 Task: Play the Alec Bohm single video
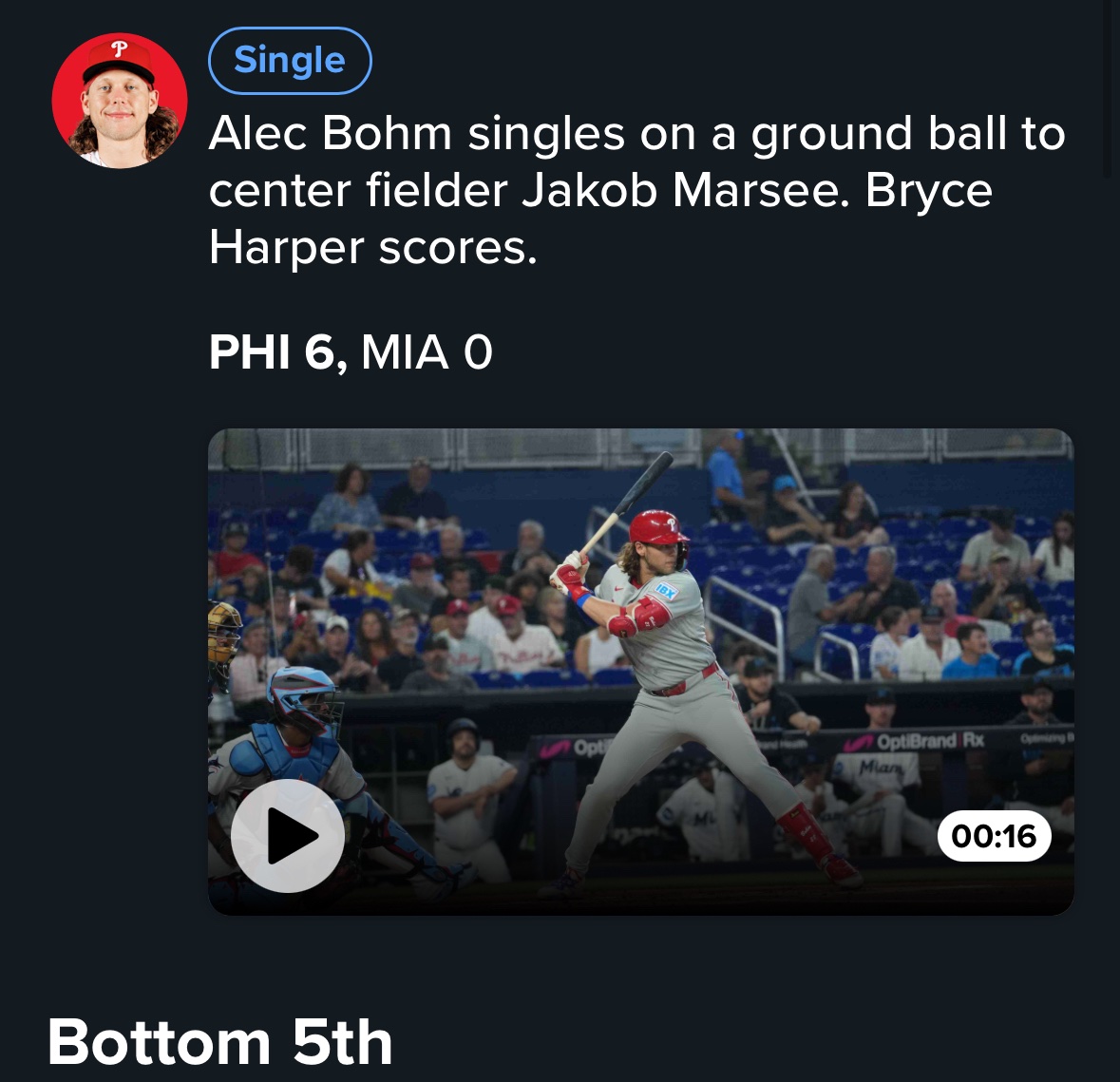coord(287,836)
